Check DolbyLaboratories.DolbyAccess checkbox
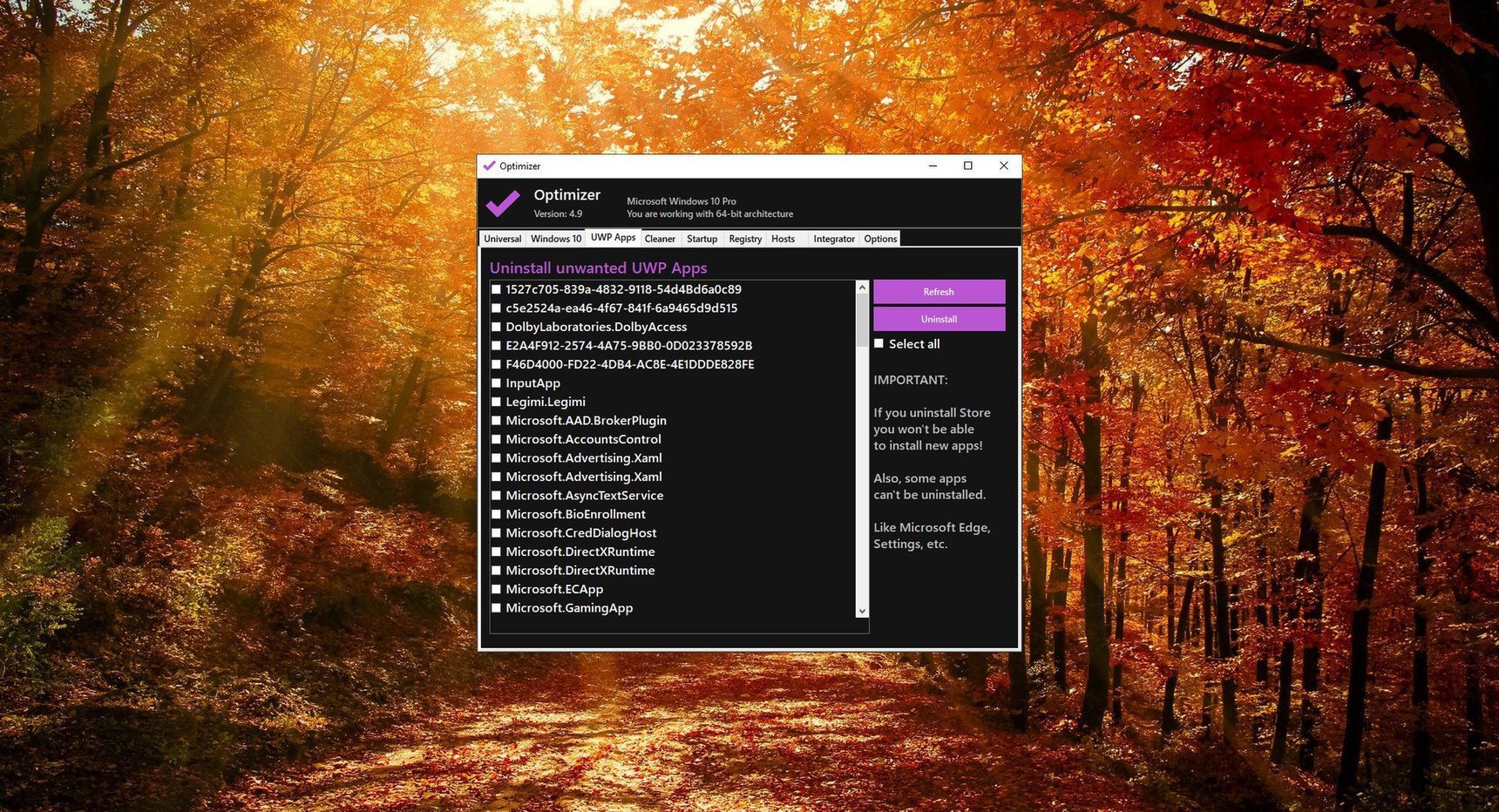The image size is (1499, 812). point(496,327)
